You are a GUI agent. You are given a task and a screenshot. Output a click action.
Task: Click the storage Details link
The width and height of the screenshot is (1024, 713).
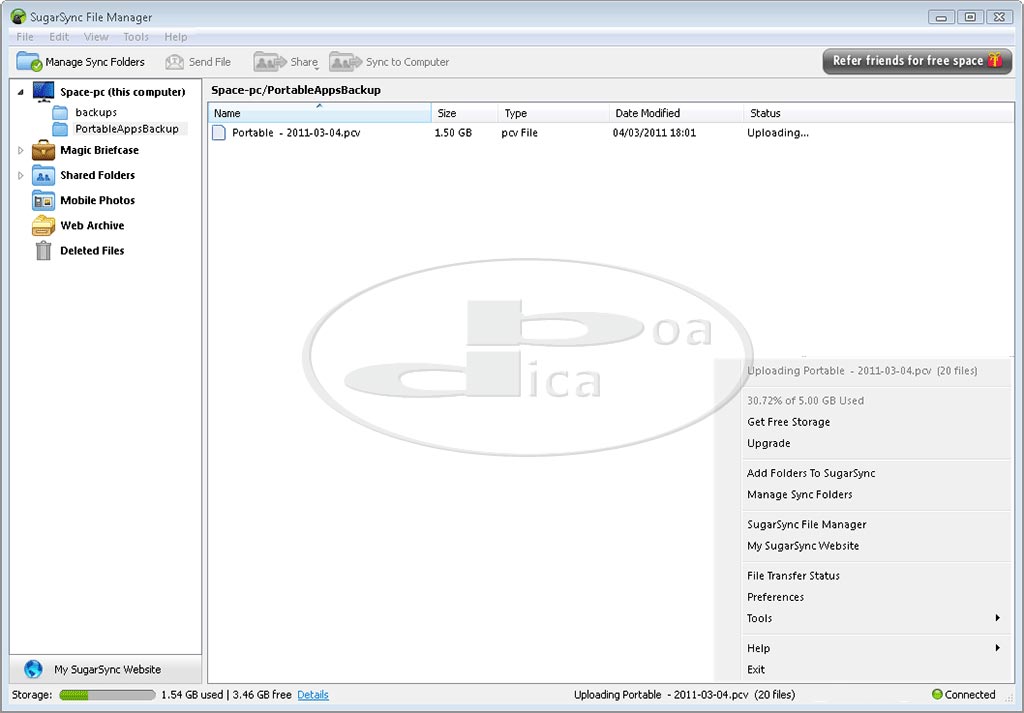[313, 695]
